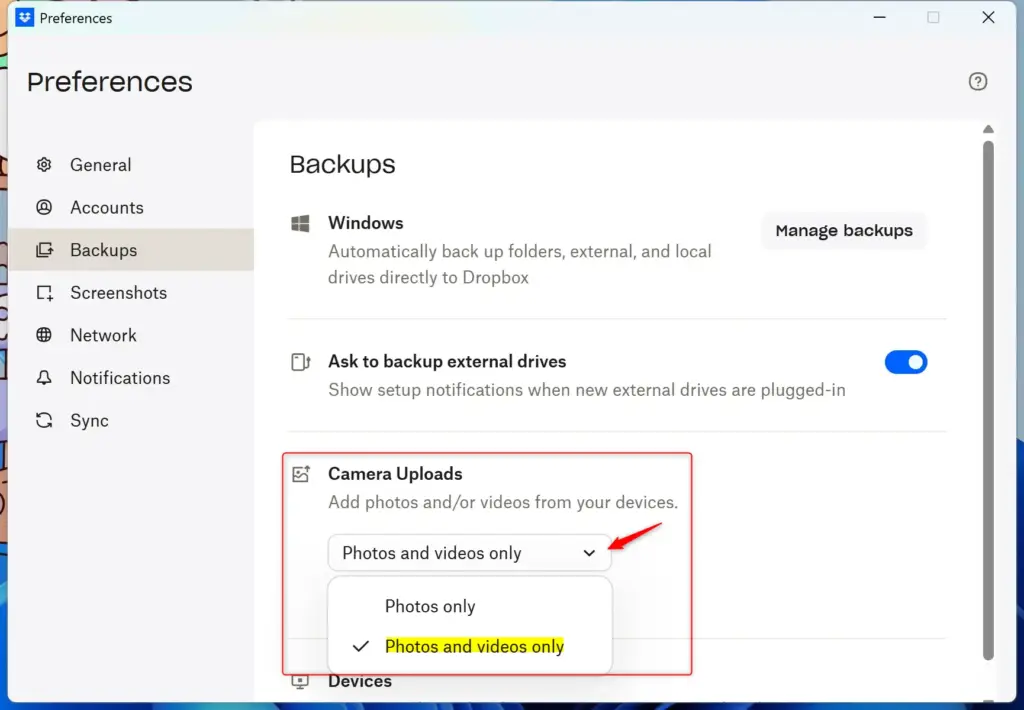Close the Preferences window
This screenshot has width=1024, height=710.
tap(988, 18)
